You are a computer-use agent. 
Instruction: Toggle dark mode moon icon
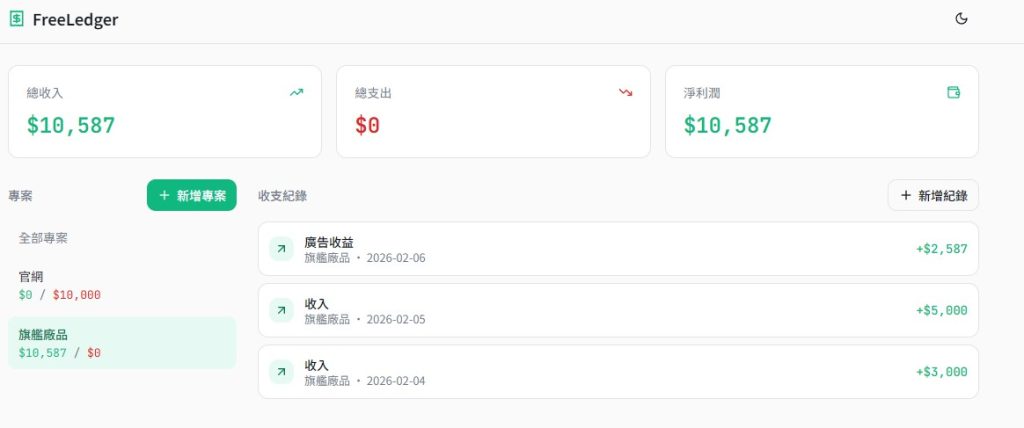962,19
